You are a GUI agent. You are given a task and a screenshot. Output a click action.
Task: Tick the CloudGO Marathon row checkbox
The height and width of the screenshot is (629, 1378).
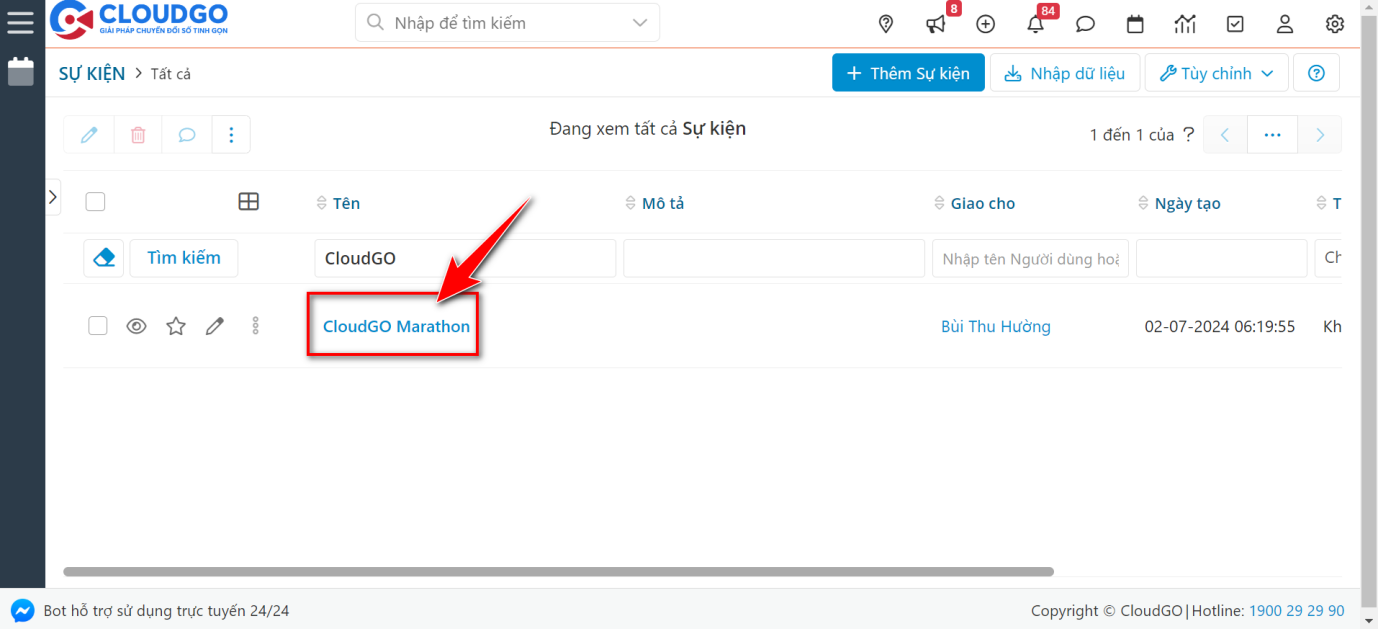click(x=98, y=326)
